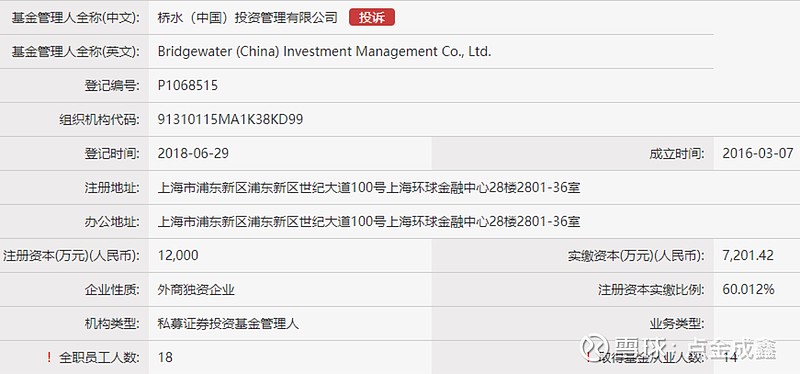800x374 pixels.
Task: Click institution type 私募证券投资基金管理人
Action: pos(229,323)
